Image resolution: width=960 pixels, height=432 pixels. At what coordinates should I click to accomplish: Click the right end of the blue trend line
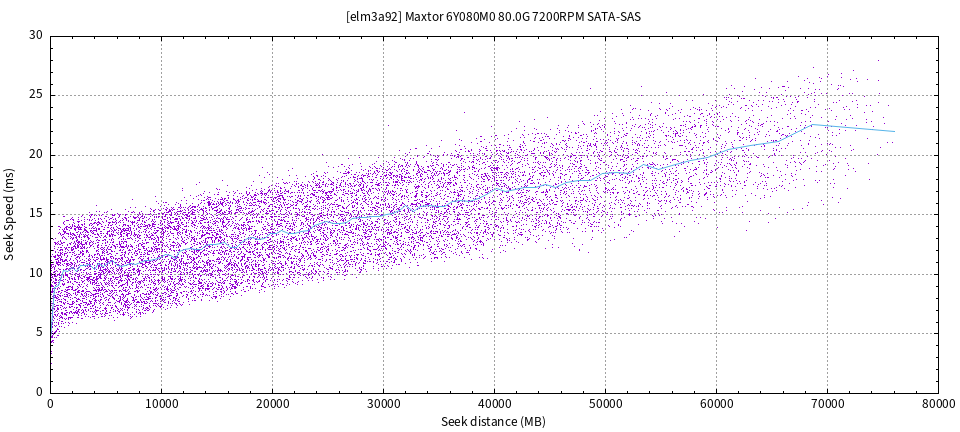(x=893, y=131)
